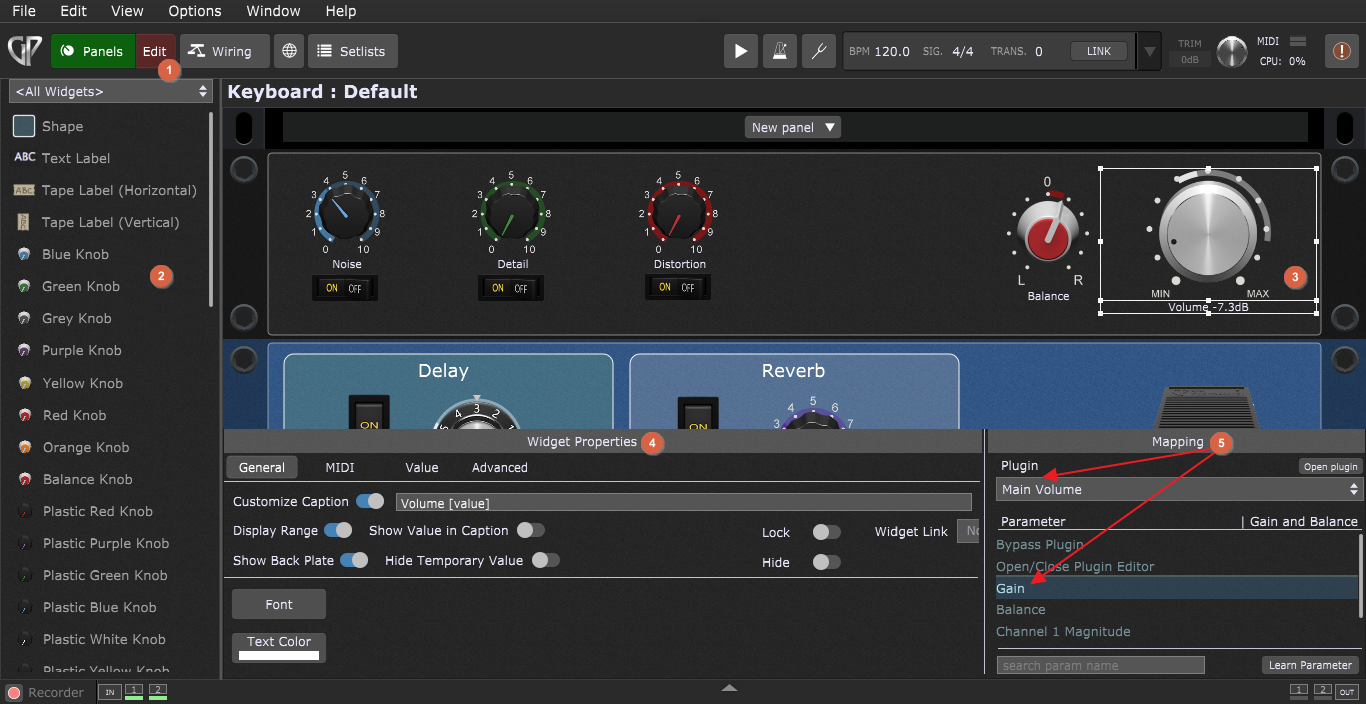Expand the All Widgets dropdown
This screenshot has width=1366, height=704.
(110, 91)
